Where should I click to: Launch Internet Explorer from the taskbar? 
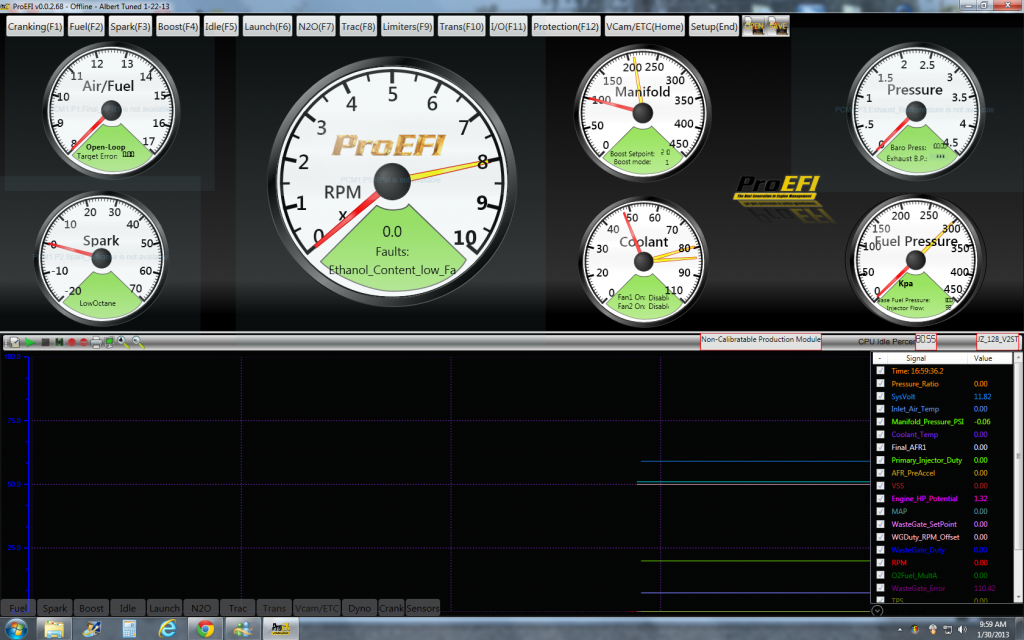[167, 629]
